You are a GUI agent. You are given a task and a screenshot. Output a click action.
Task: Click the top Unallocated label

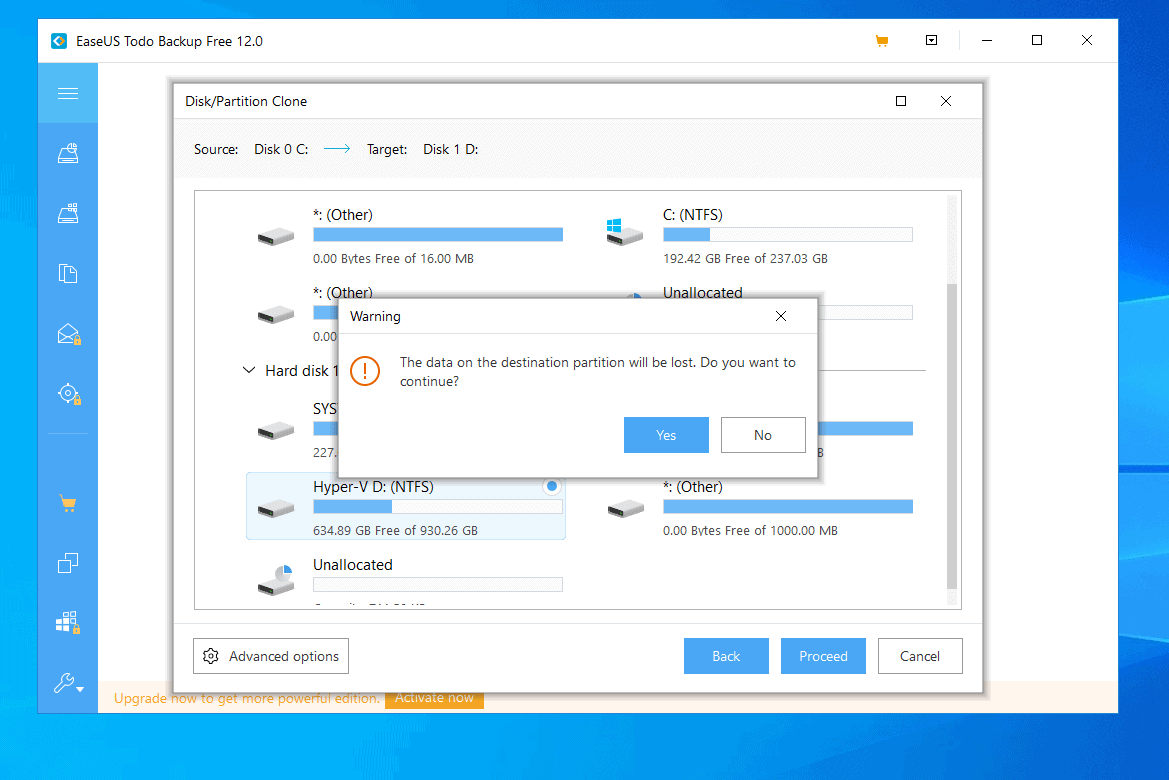[x=702, y=292]
